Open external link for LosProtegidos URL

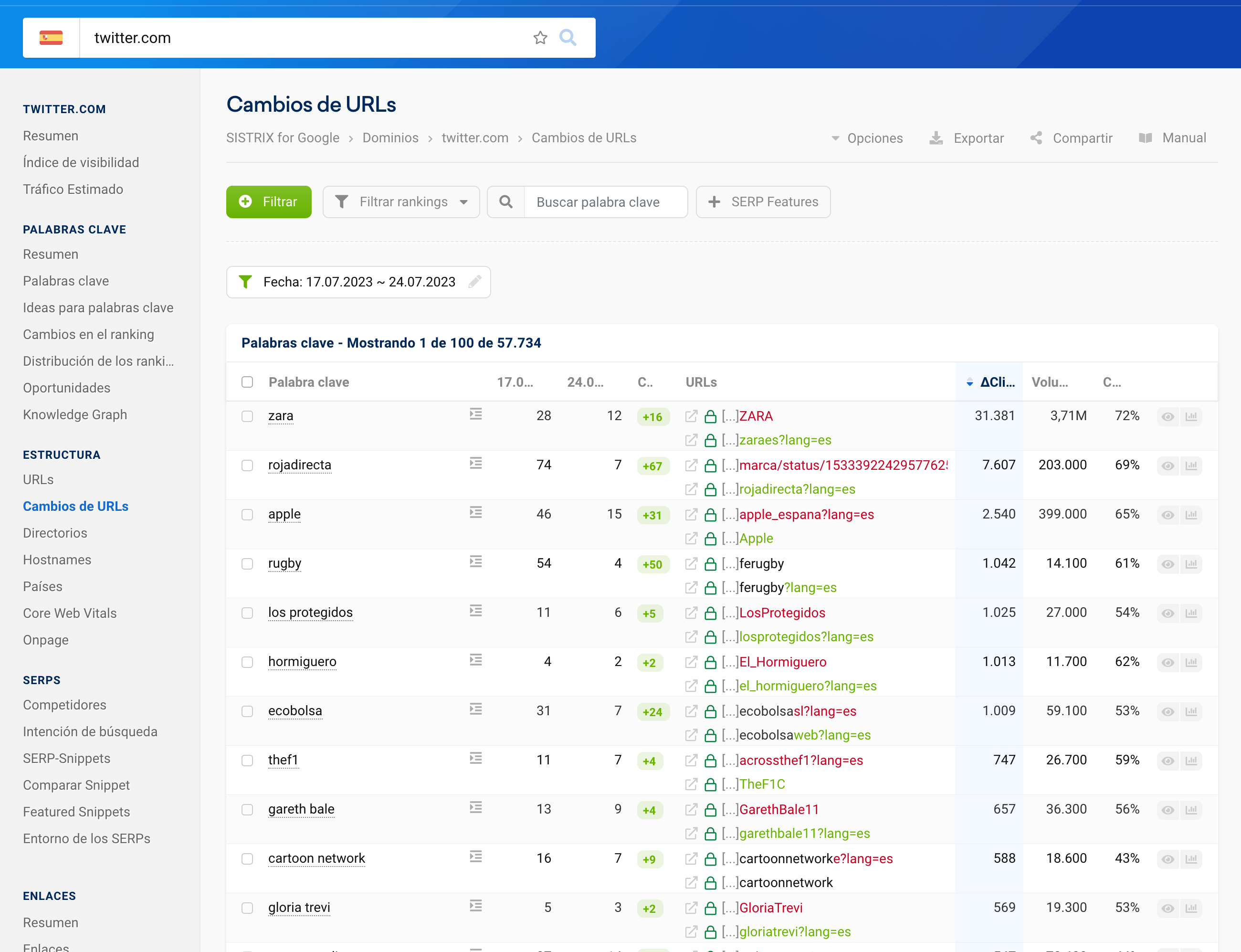691,613
